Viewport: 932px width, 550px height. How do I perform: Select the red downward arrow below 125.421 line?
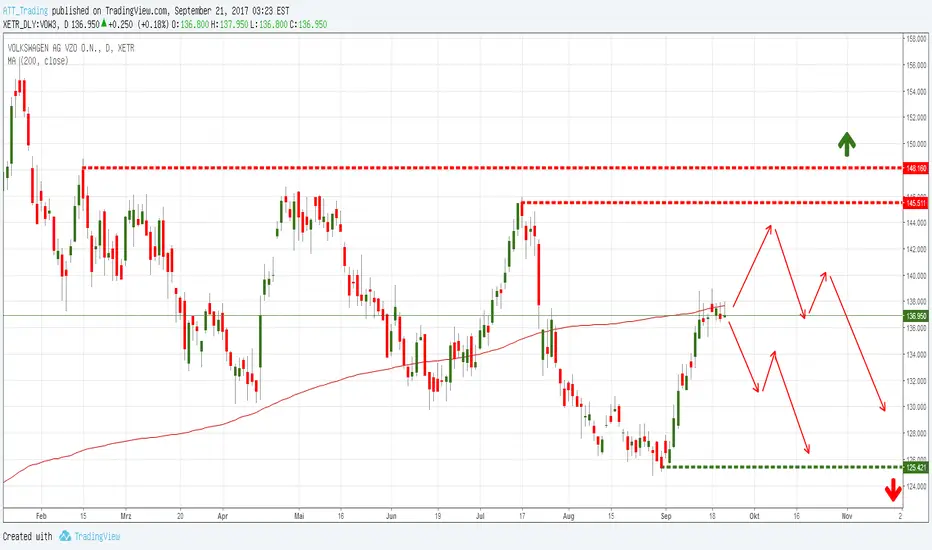click(x=893, y=490)
